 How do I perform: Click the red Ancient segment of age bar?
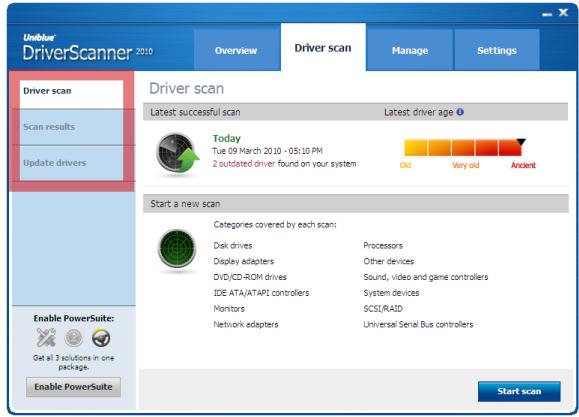510,147
